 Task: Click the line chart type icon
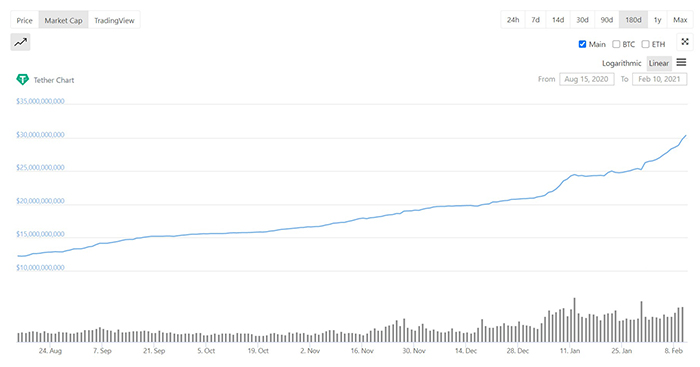pyautogui.click(x=20, y=42)
